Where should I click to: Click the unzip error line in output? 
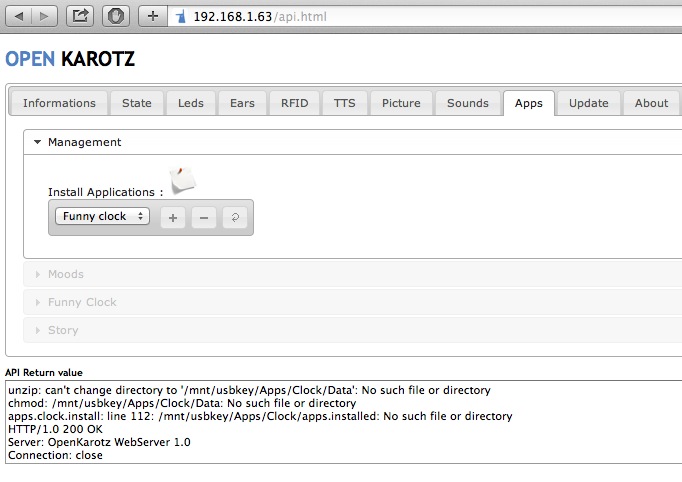[249, 390]
